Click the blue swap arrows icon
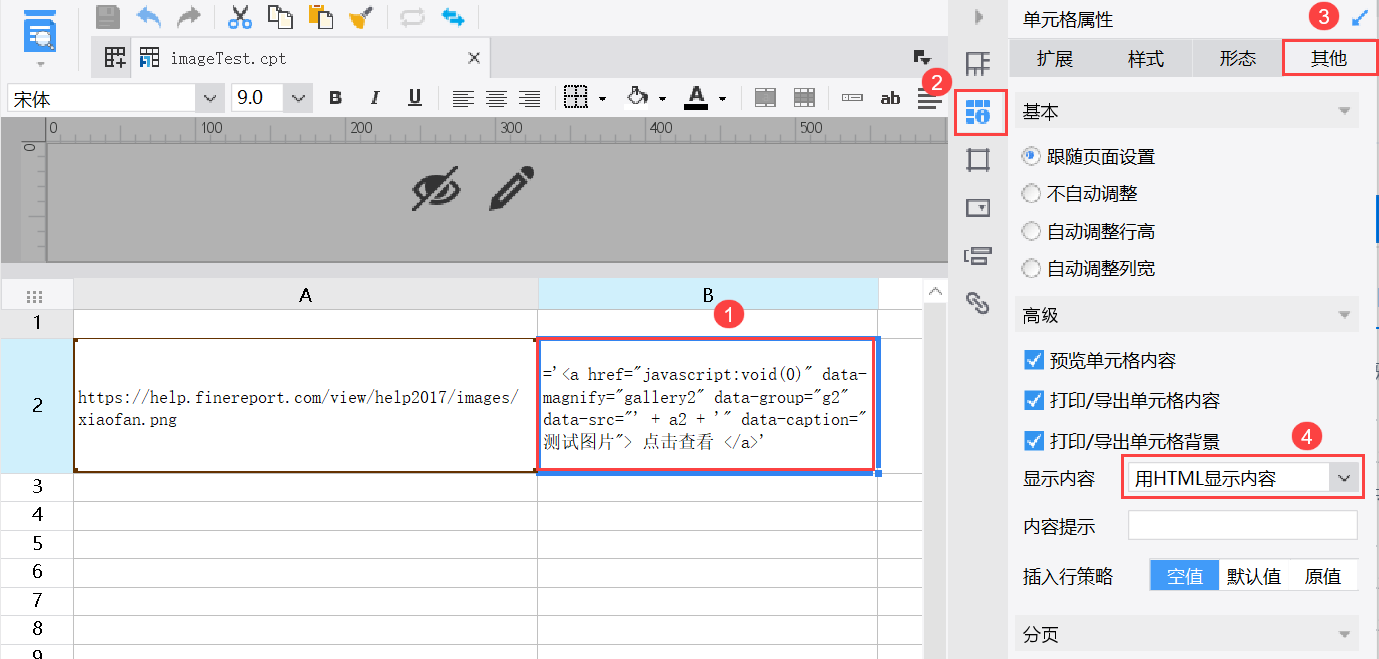The height and width of the screenshot is (659, 1379). 452,17
